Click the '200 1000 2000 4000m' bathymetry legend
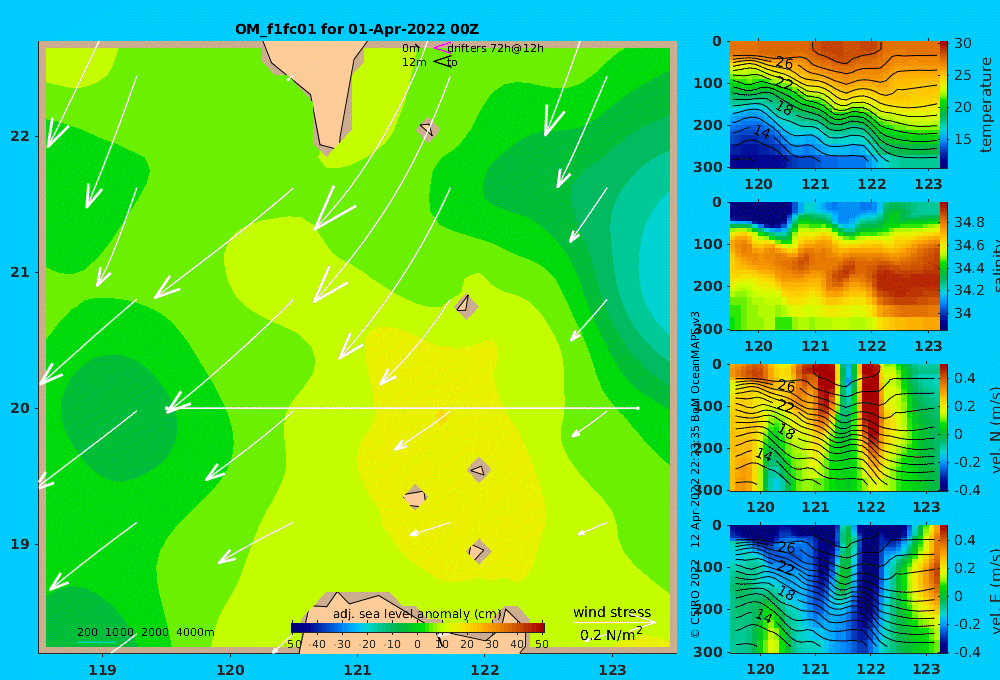Screen dimensions: 1000x680 [x=145, y=632]
